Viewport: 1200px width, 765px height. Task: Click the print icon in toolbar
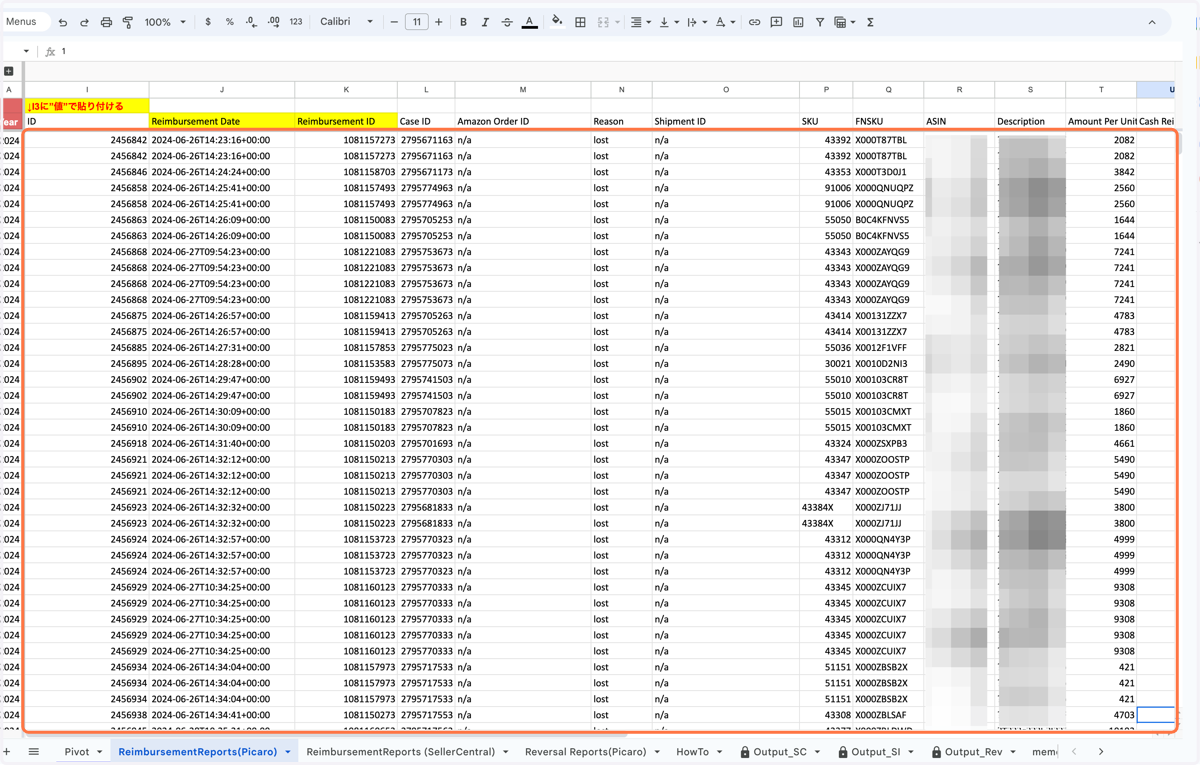point(106,22)
